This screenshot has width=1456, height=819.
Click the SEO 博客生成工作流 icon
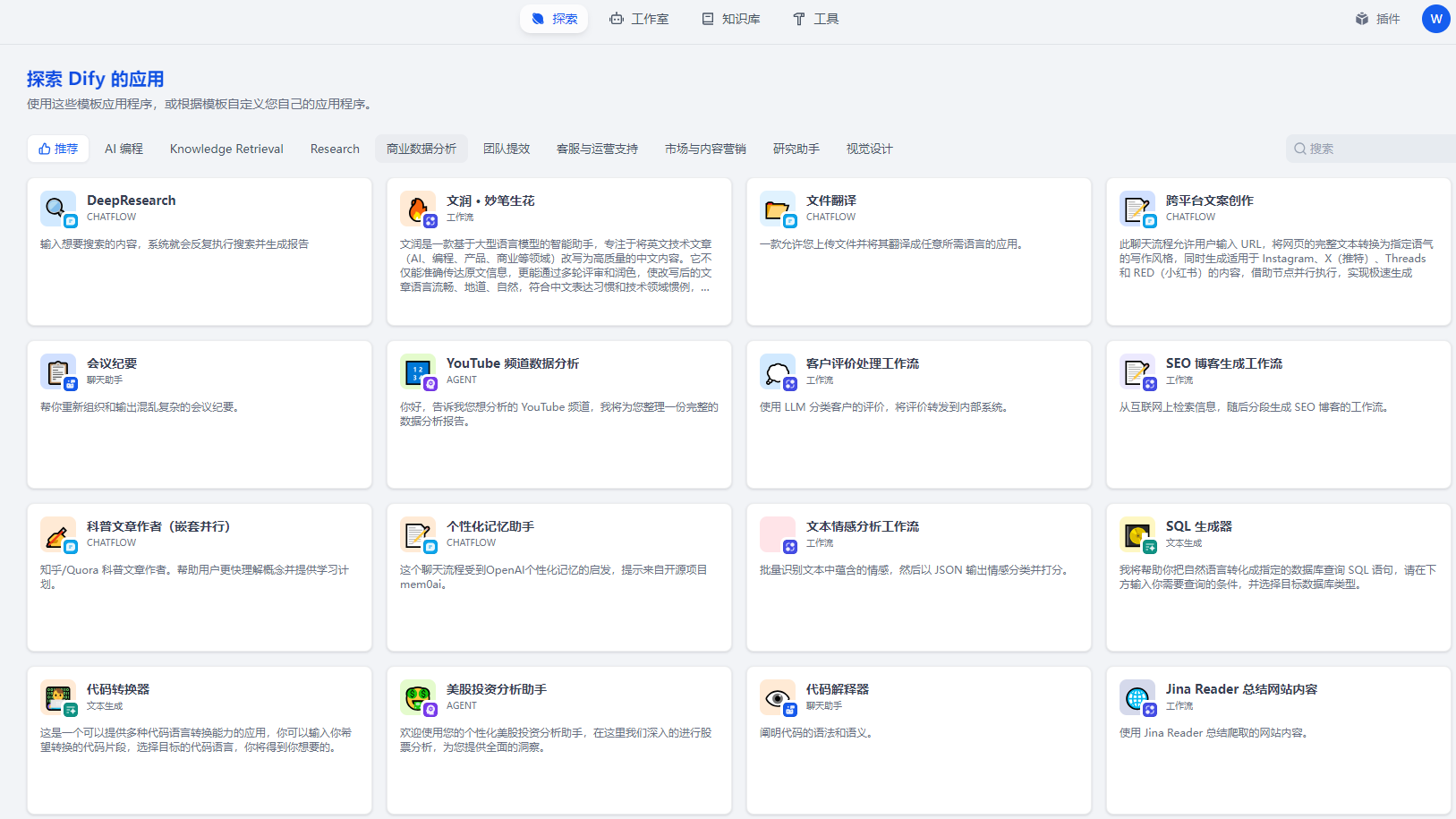pyautogui.click(x=1137, y=371)
